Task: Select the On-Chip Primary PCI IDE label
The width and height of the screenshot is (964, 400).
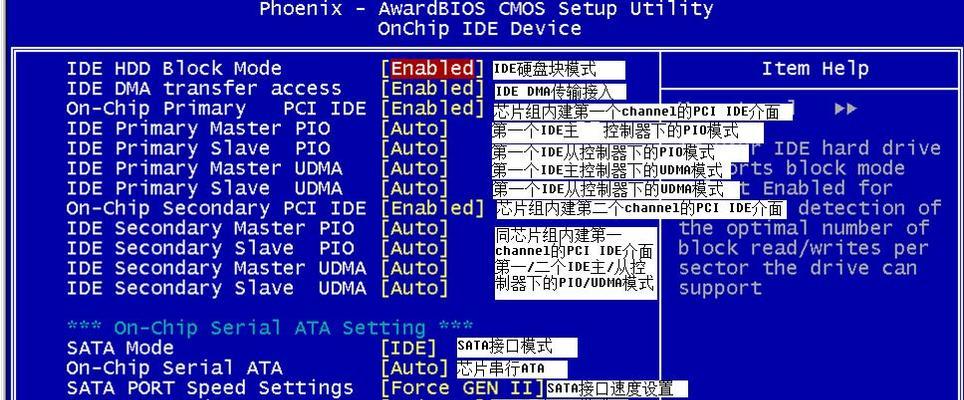Action: 216,109
